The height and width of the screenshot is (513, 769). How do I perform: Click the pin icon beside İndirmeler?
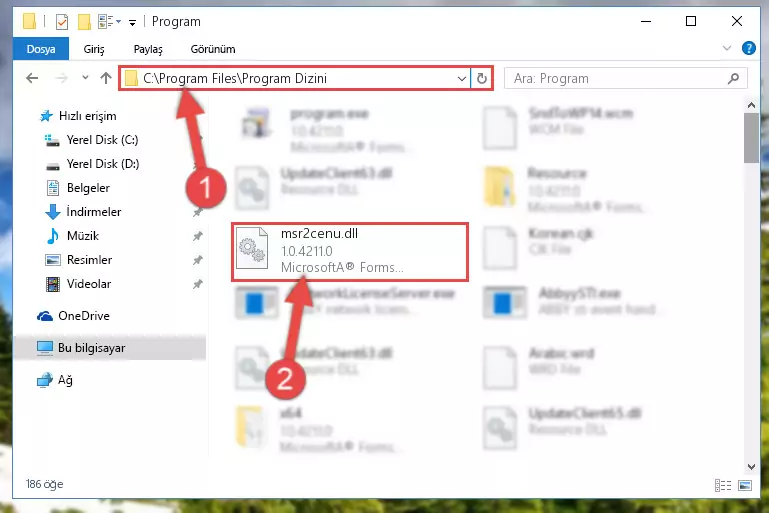[x=198, y=212]
